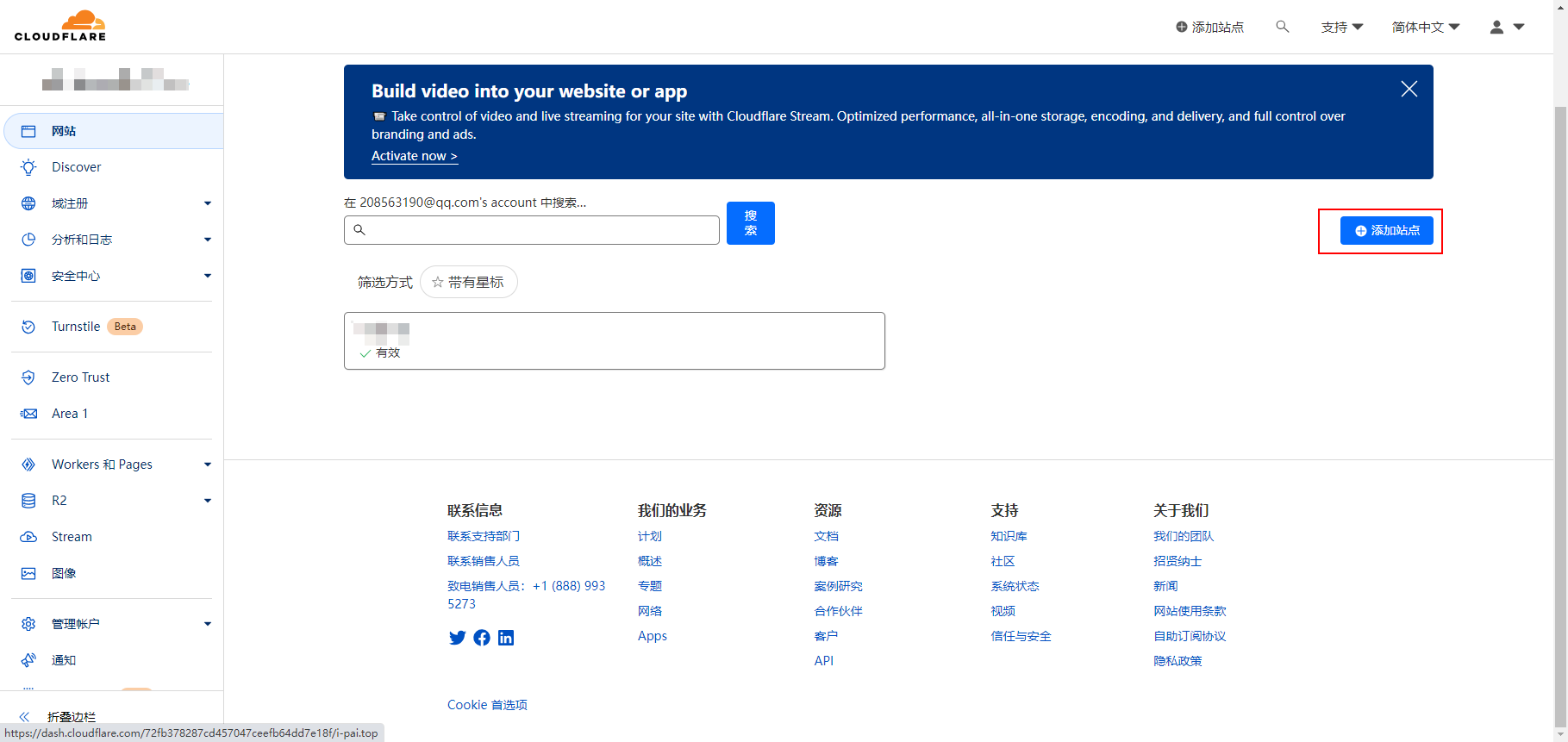Toggle the 带有星标 filter
The height and width of the screenshot is (742, 1568).
click(469, 282)
